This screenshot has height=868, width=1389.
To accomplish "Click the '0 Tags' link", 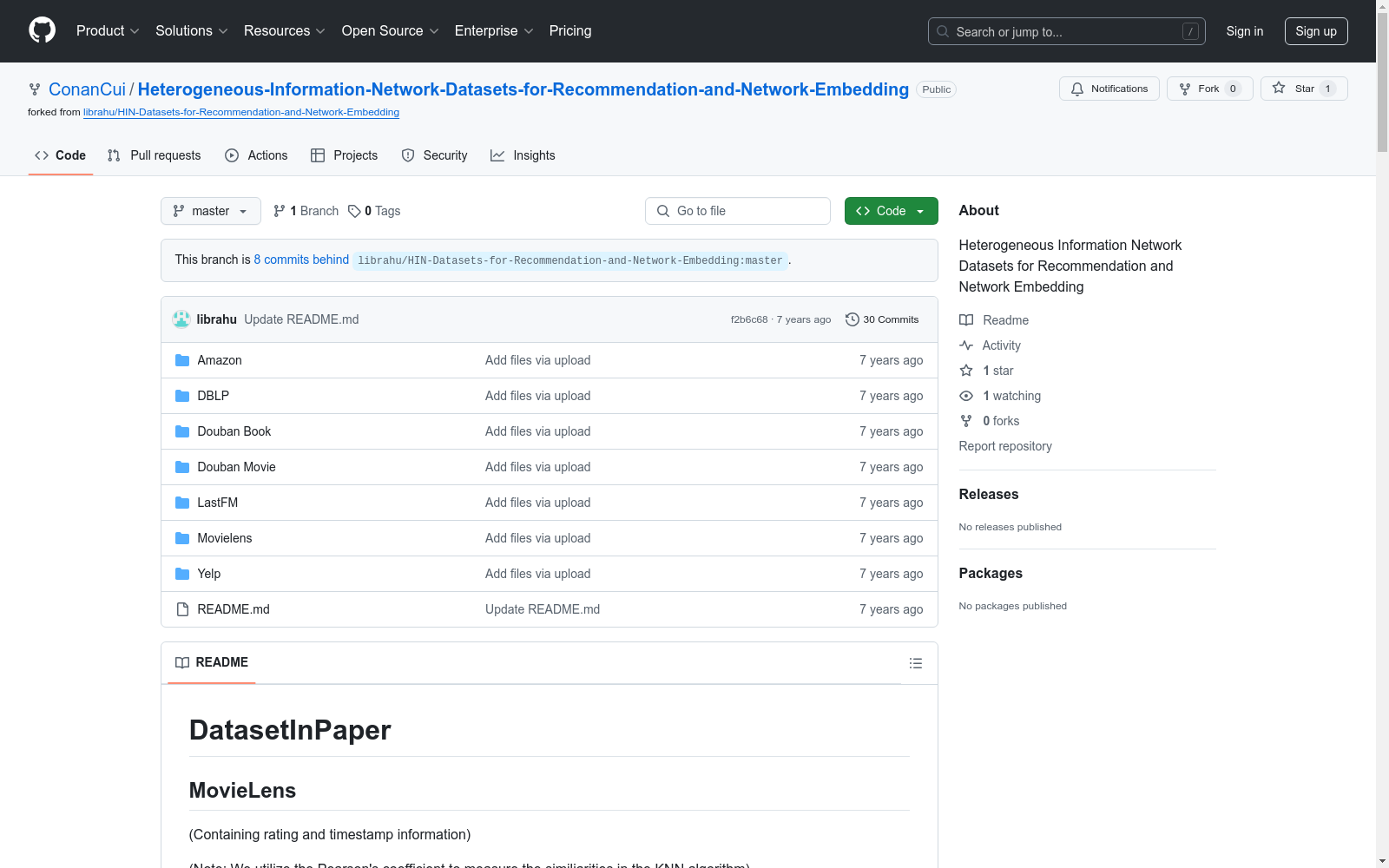I will pyautogui.click(x=374, y=211).
